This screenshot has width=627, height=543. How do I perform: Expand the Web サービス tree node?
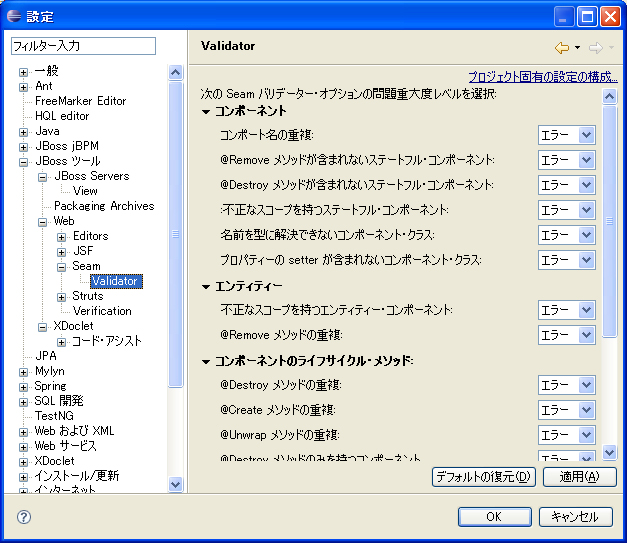click(x=23, y=447)
